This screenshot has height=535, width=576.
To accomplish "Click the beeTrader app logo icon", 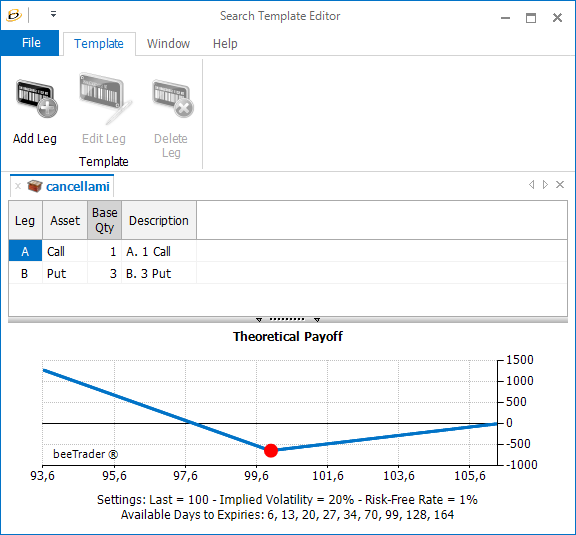I will click(14, 15).
